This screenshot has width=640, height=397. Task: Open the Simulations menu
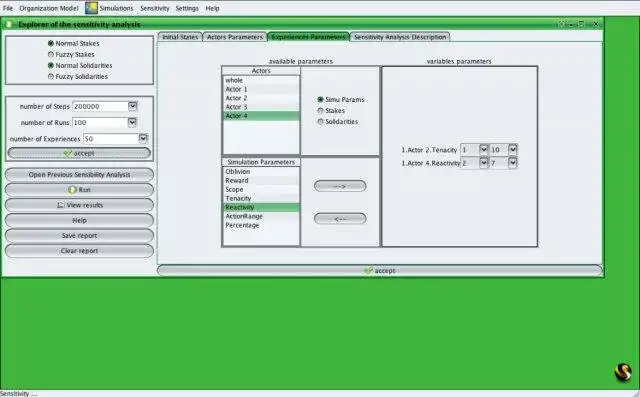(116, 8)
